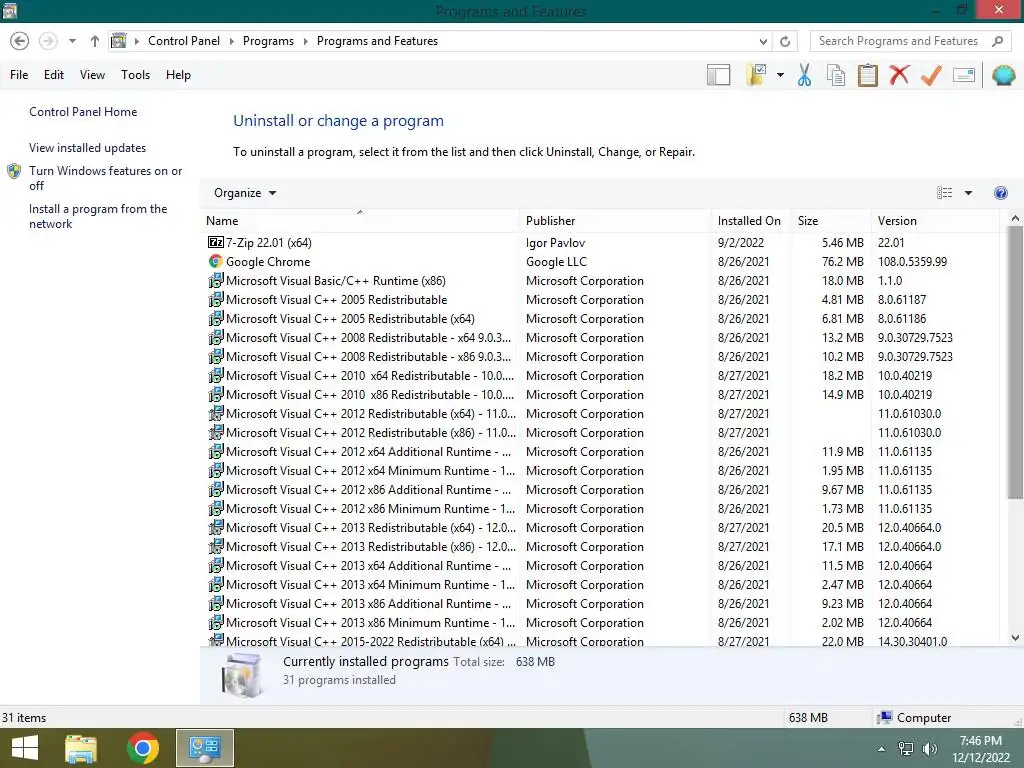Viewport: 1024px width, 768px height.
Task: Select Visual C++ 2013 x64 Minimum Runtime row
Action: [603, 585]
